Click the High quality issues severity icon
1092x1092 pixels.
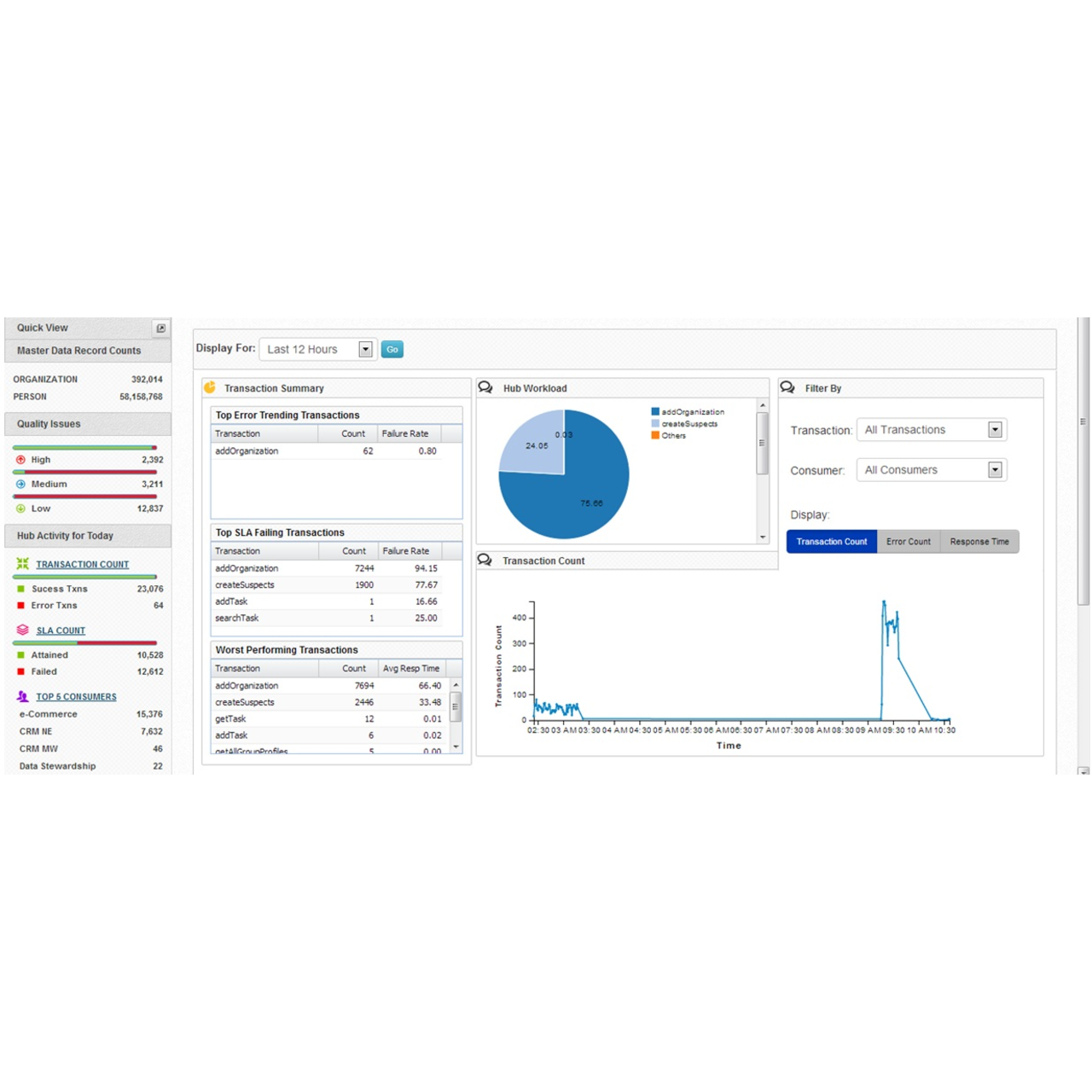pyautogui.click(x=20, y=459)
